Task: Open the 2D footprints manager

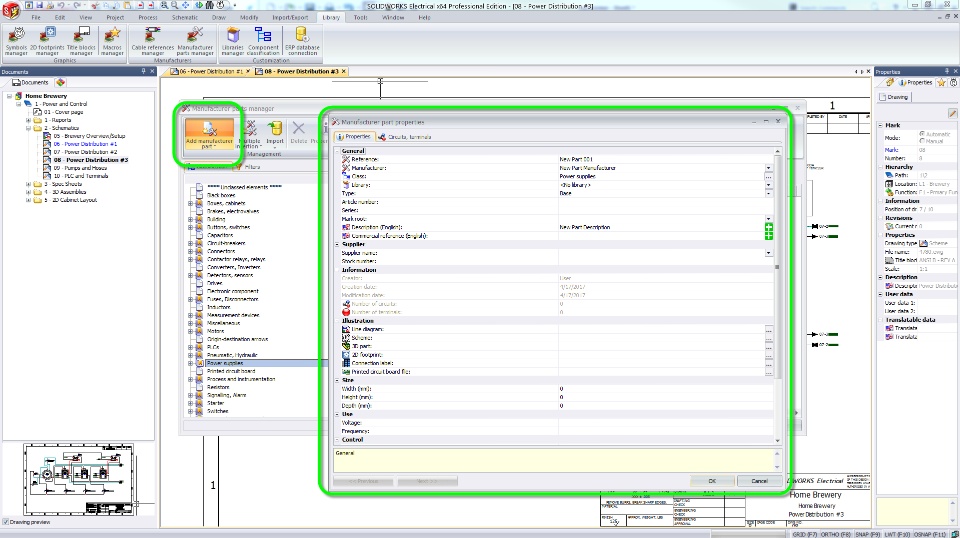Action: click(47, 42)
